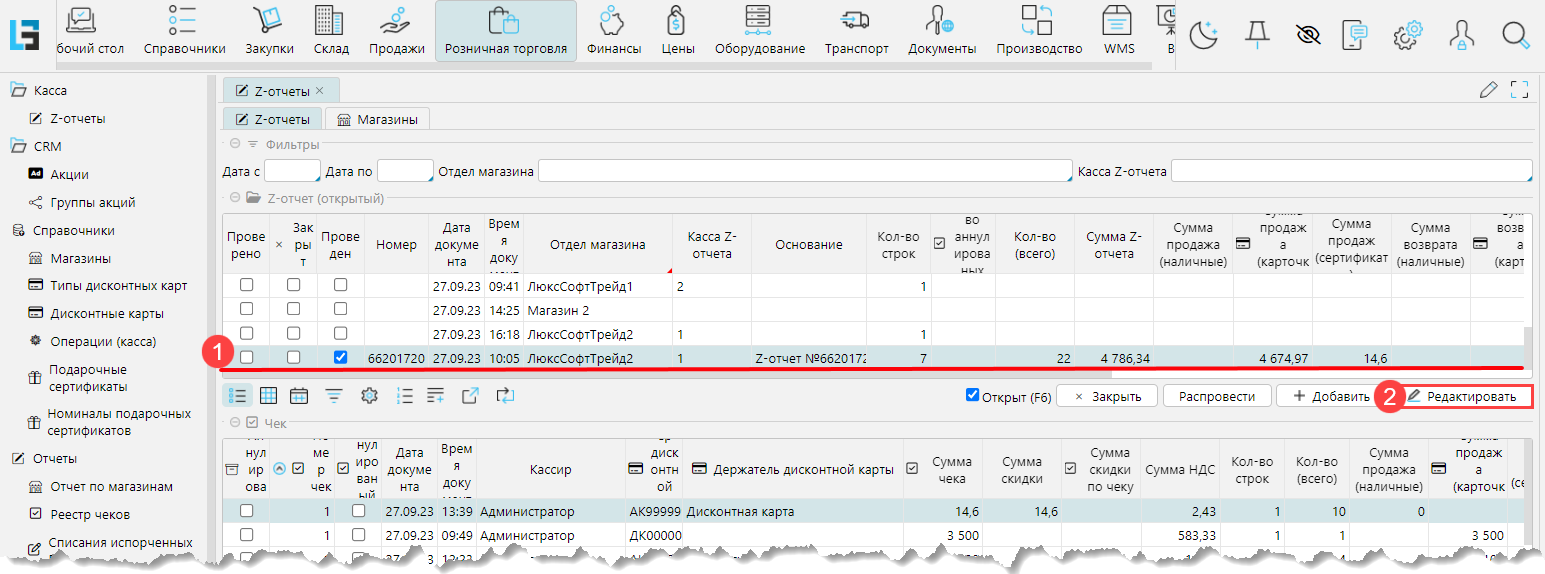Toggle night mode with the moon icon
This screenshot has width=1545, height=574.
click(1203, 36)
